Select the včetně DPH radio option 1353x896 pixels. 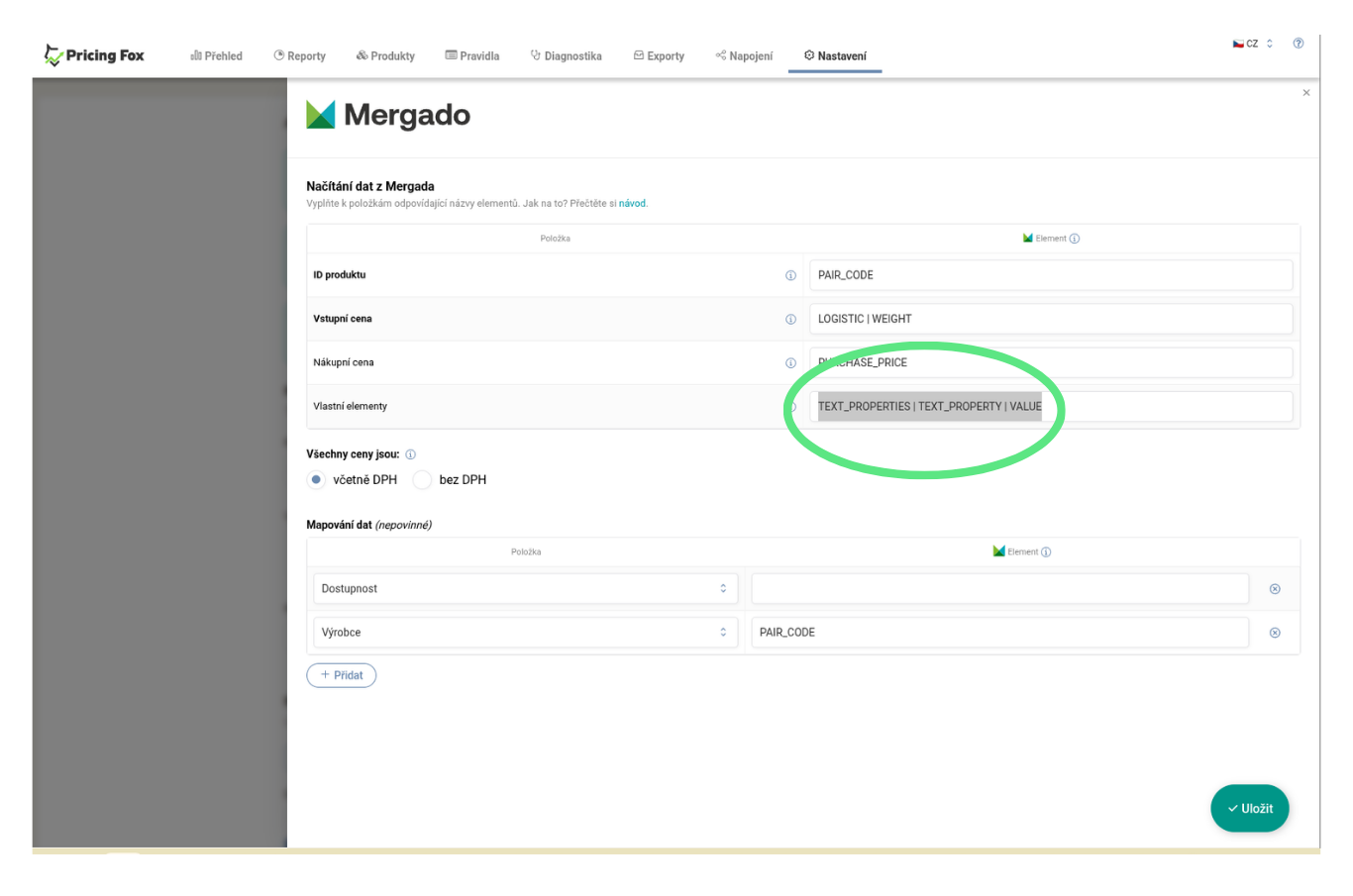pos(316,480)
